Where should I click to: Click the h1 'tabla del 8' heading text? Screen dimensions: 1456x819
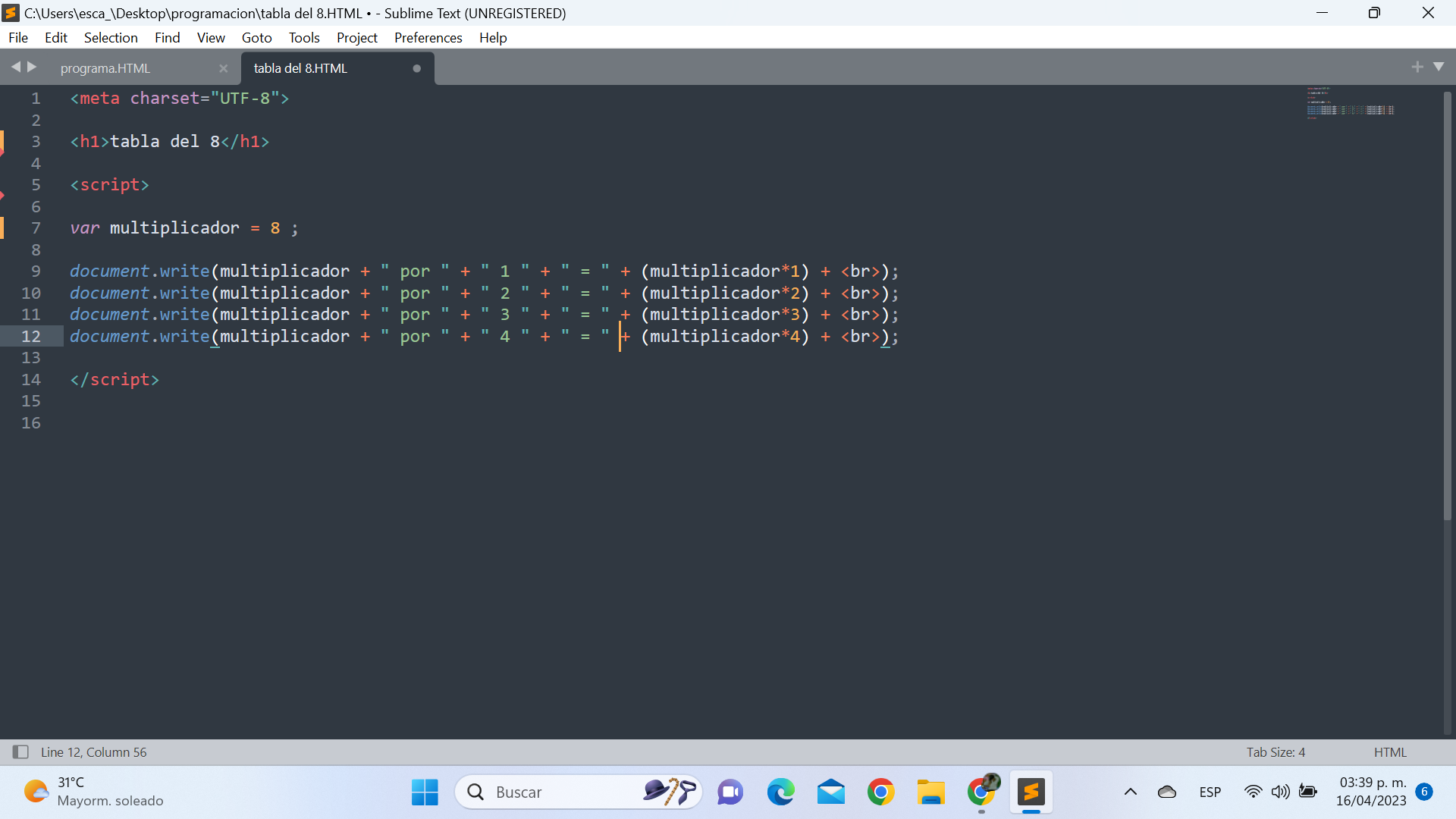[165, 142]
